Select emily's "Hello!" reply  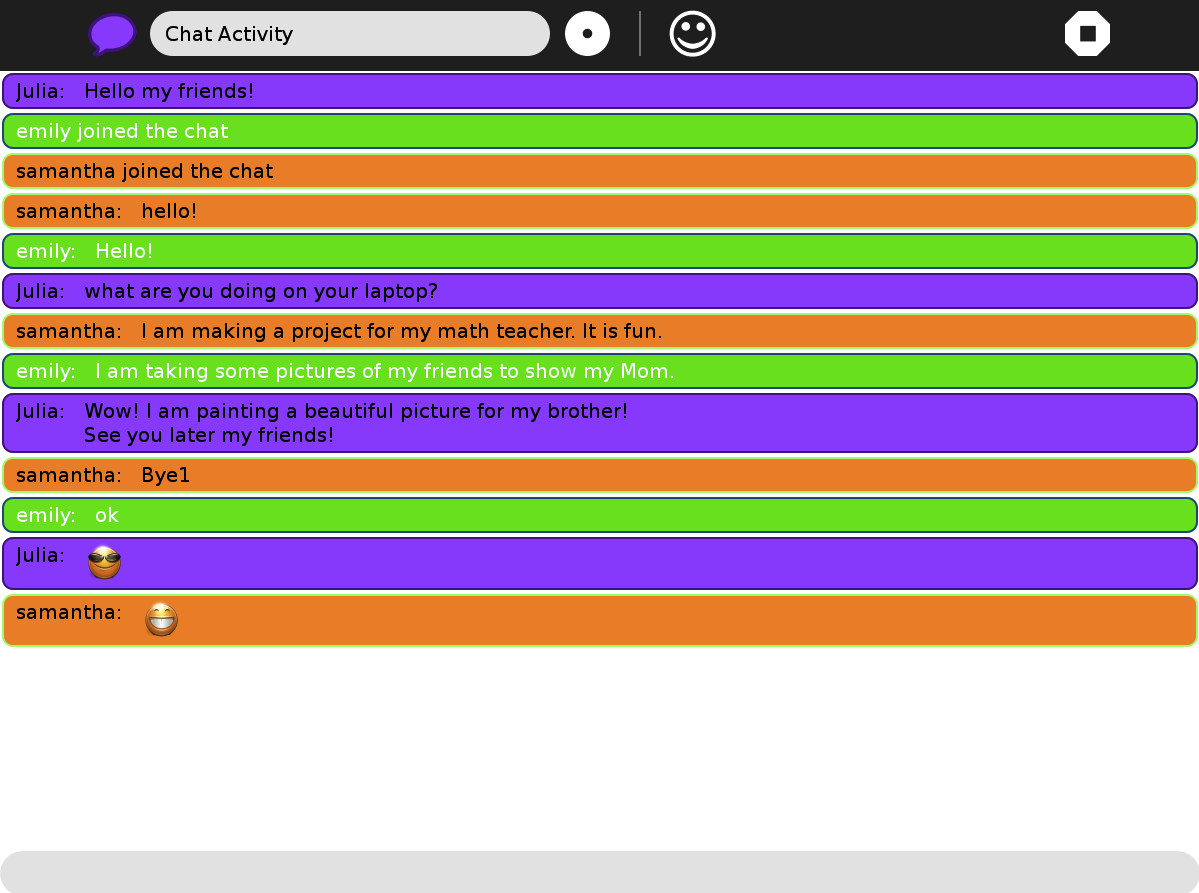pos(124,251)
